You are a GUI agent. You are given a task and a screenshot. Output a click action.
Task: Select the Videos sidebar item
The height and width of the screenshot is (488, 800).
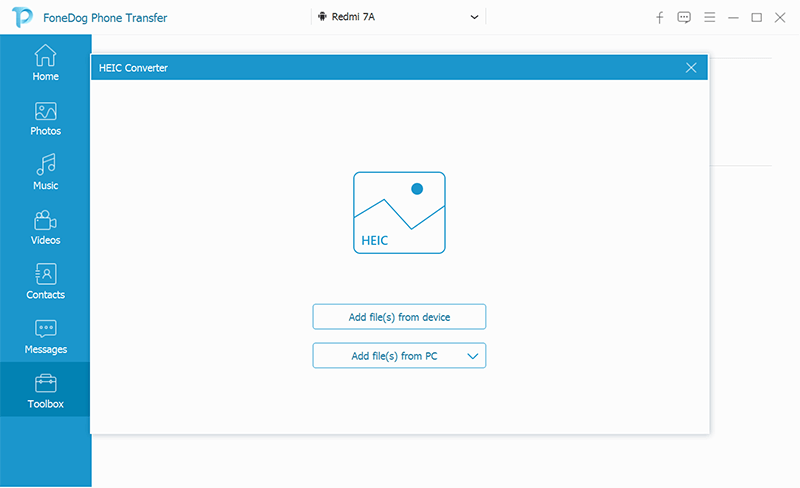(x=45, y=227)
